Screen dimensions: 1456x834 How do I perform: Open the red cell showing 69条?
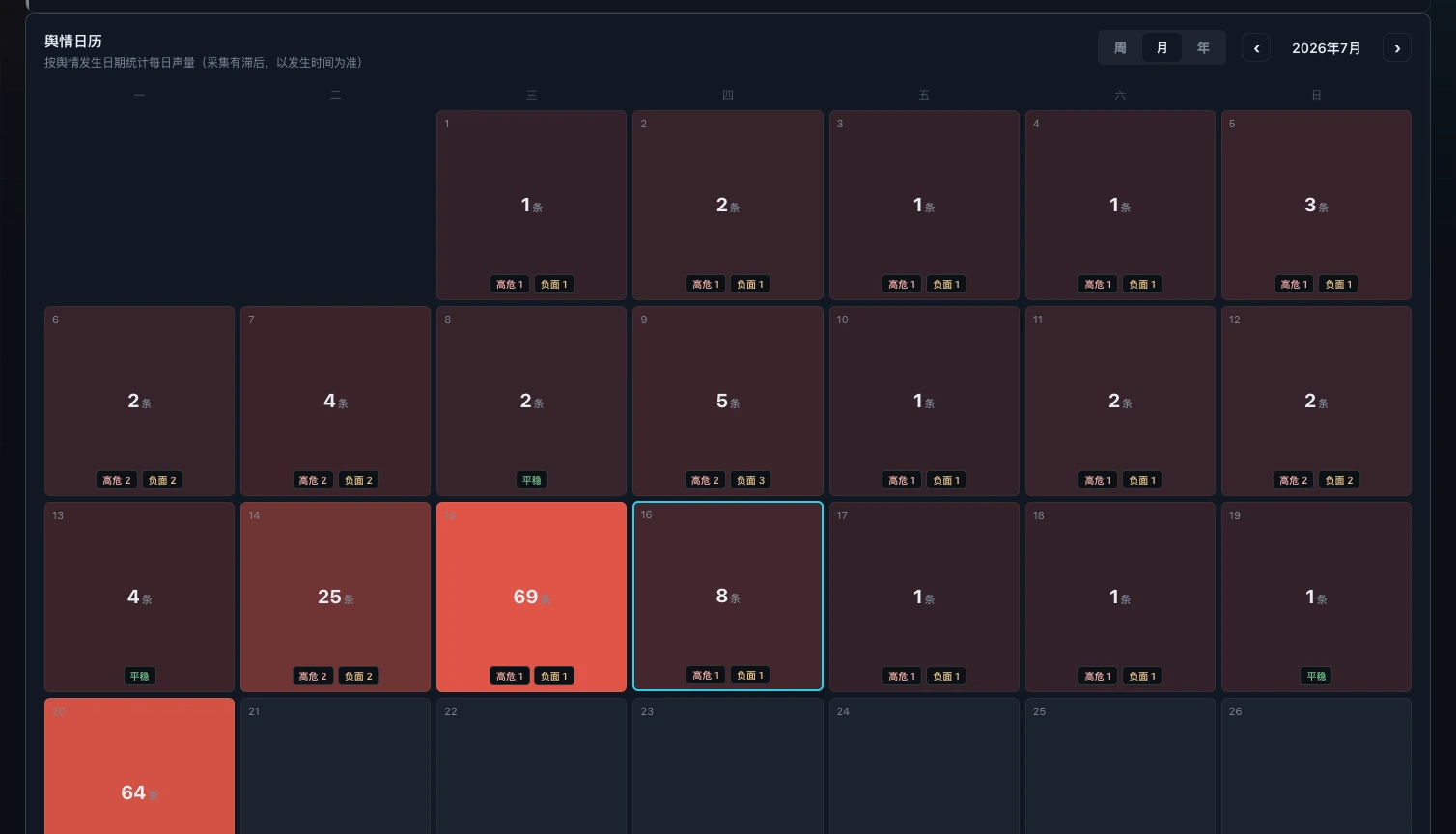(531, 597)
